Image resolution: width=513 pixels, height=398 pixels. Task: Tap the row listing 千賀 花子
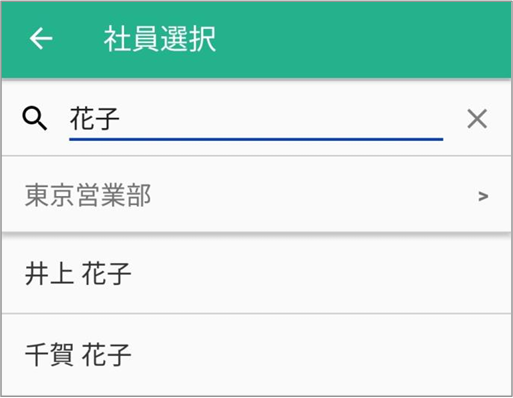256,355
